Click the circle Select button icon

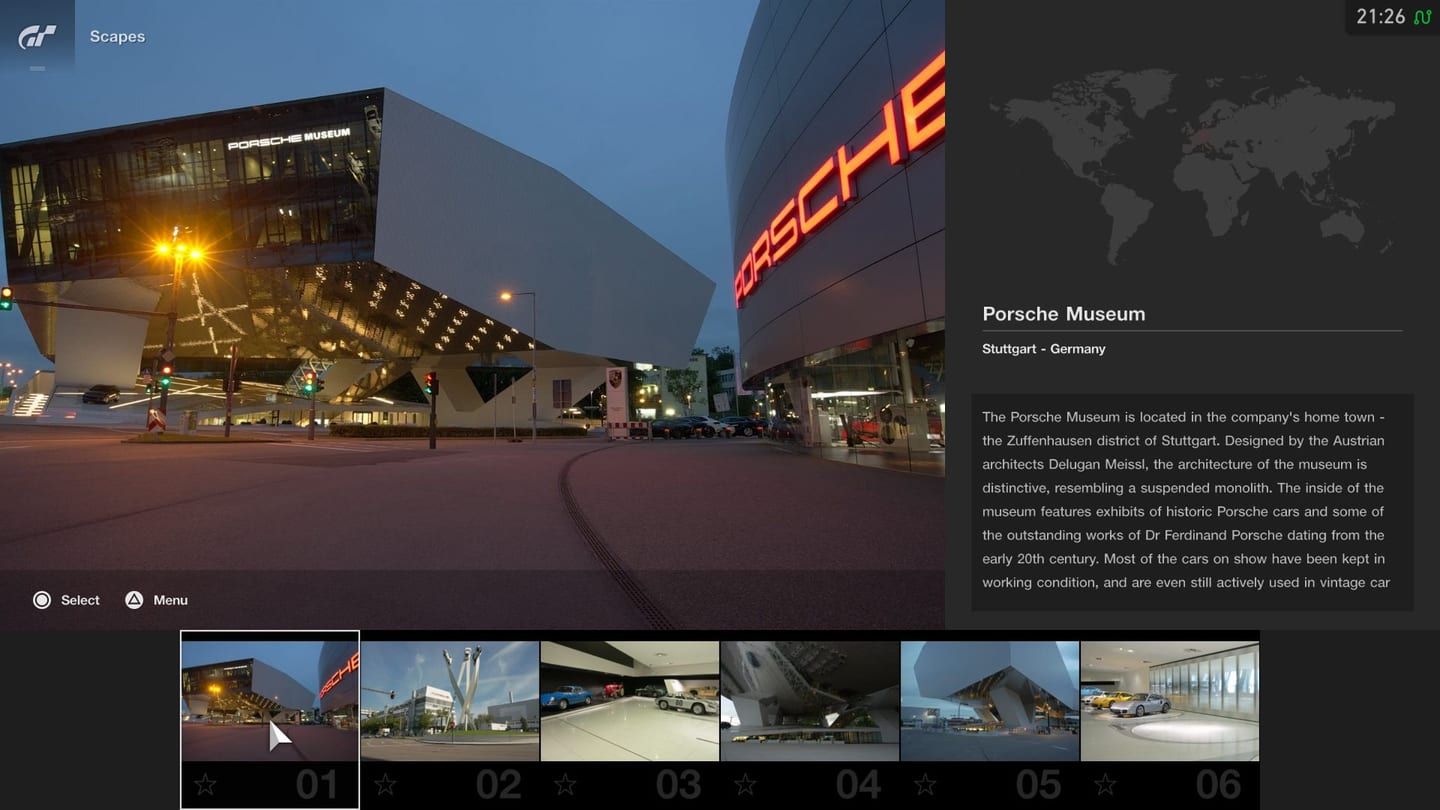42,600
